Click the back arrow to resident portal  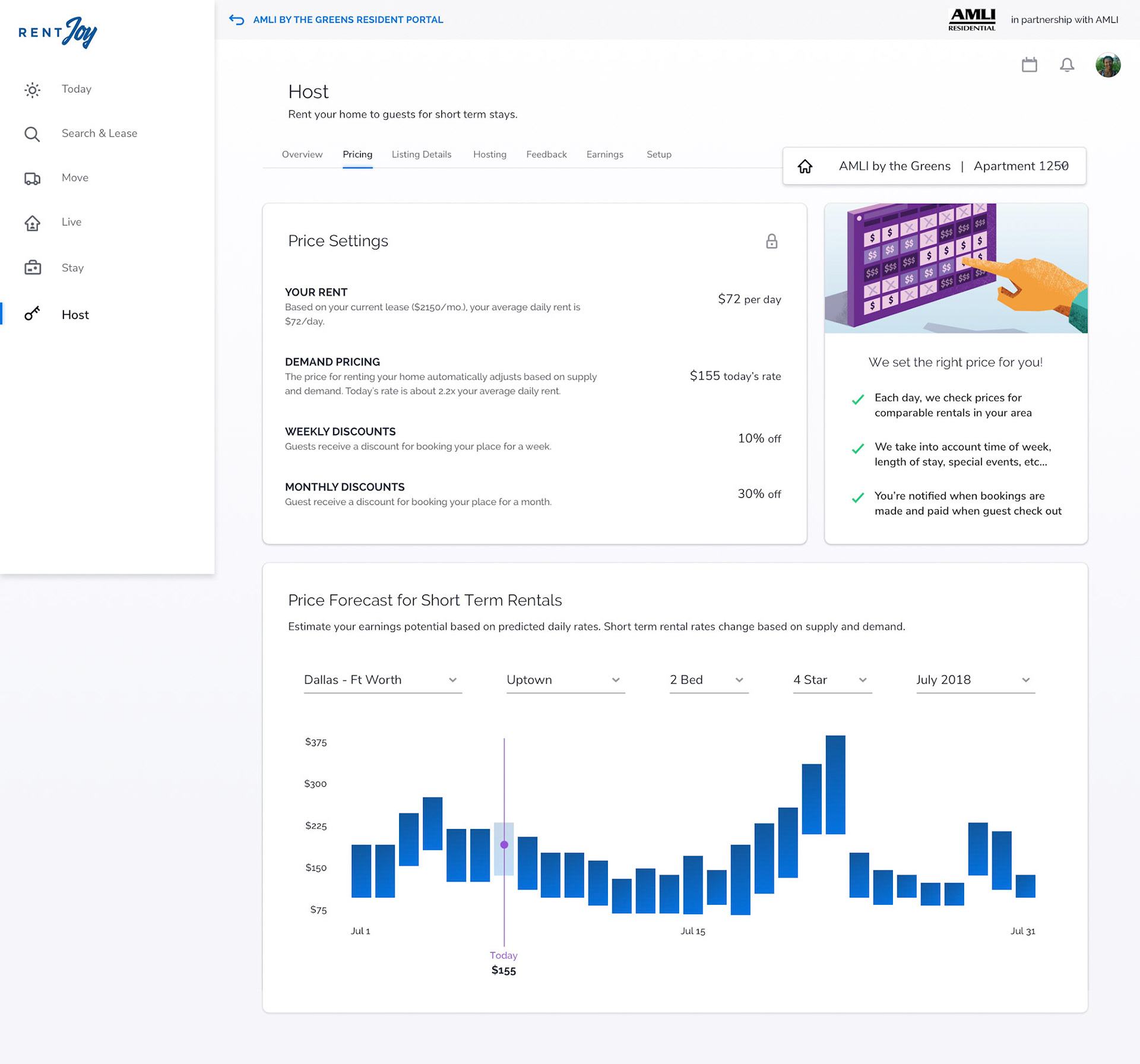(236, 20)
